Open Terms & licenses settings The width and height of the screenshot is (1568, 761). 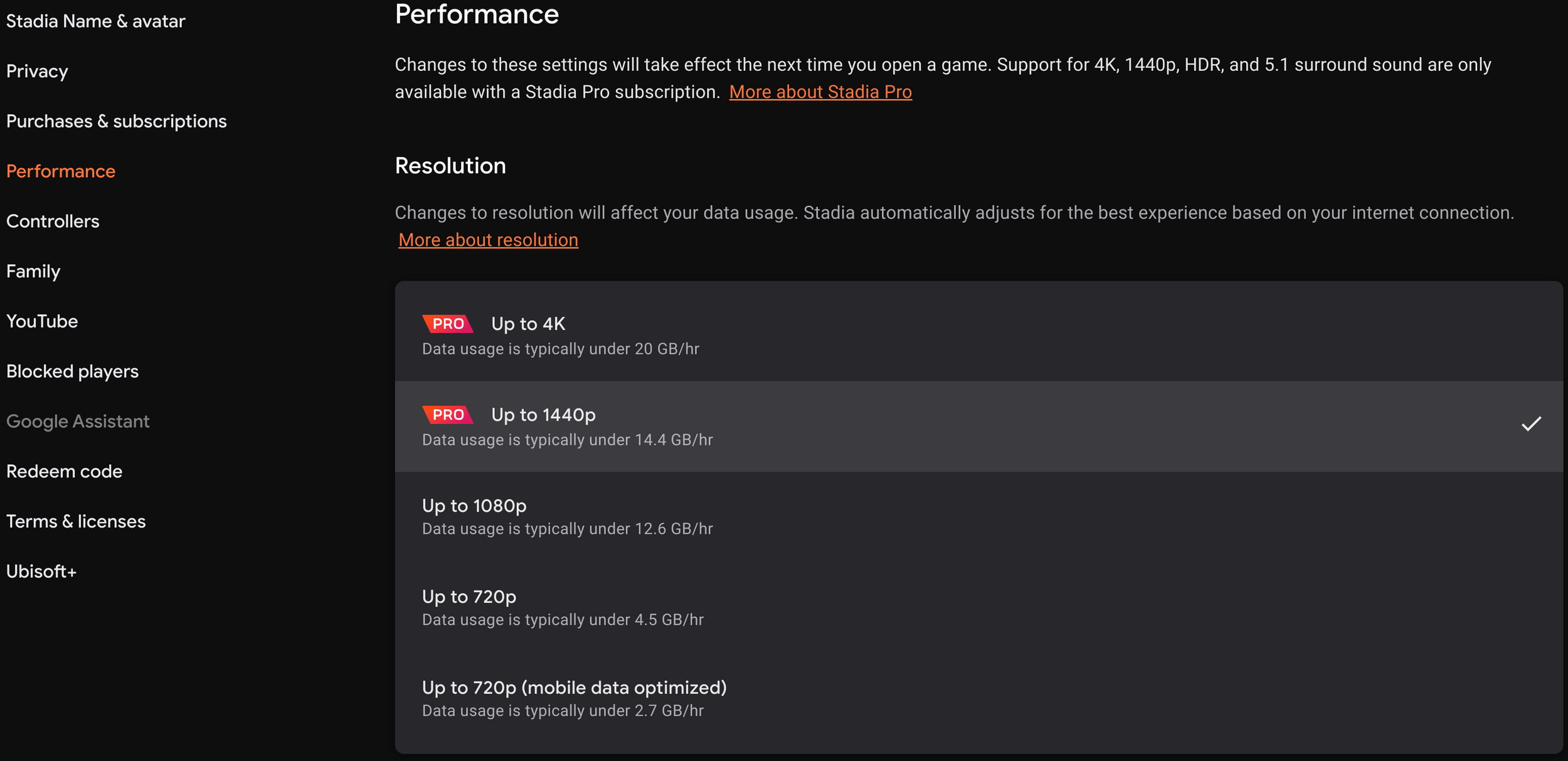(x=76, y=521)
